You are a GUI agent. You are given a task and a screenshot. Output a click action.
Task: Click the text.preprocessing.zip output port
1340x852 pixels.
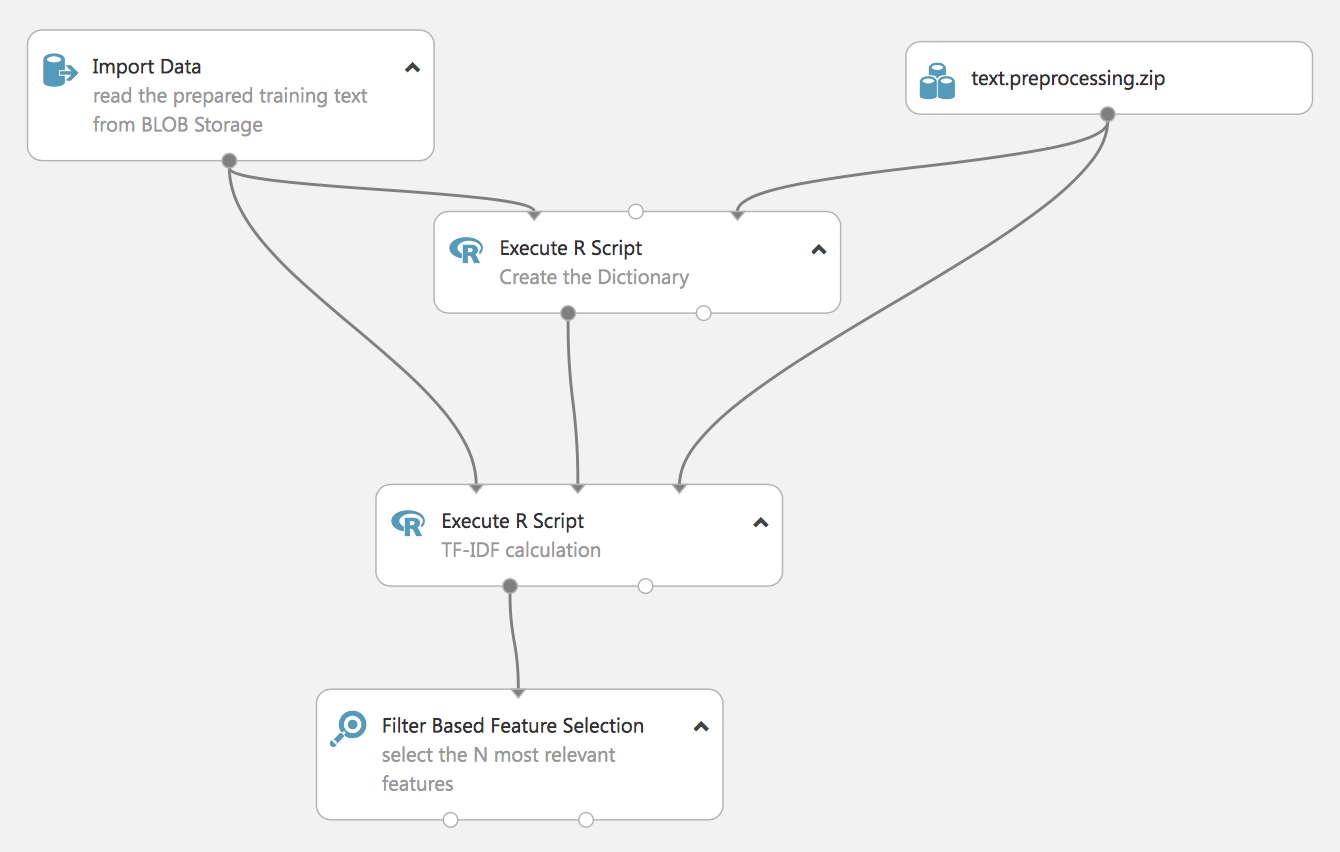[1107, 114]
